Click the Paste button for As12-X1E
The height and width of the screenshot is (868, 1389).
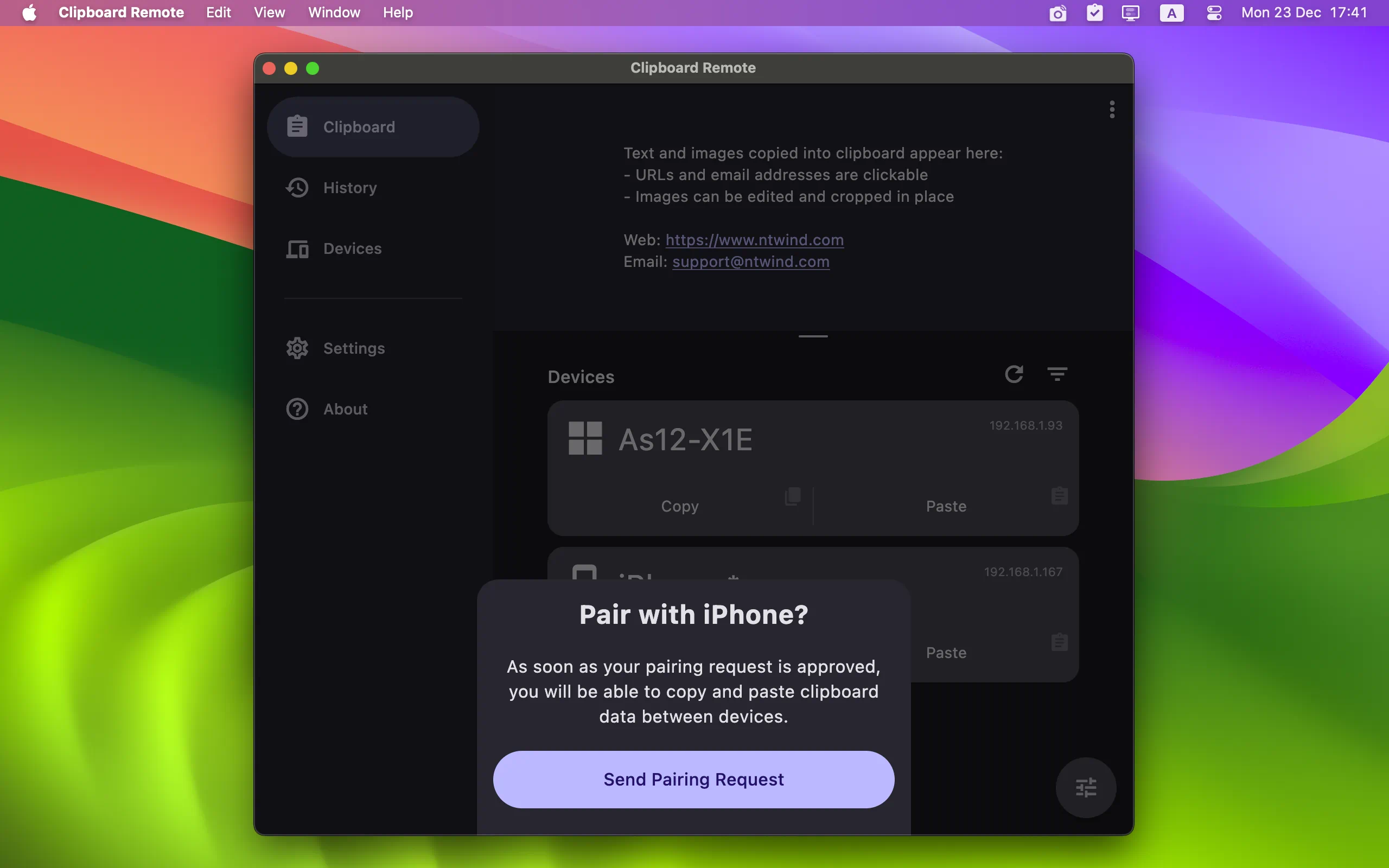point(945,505)
